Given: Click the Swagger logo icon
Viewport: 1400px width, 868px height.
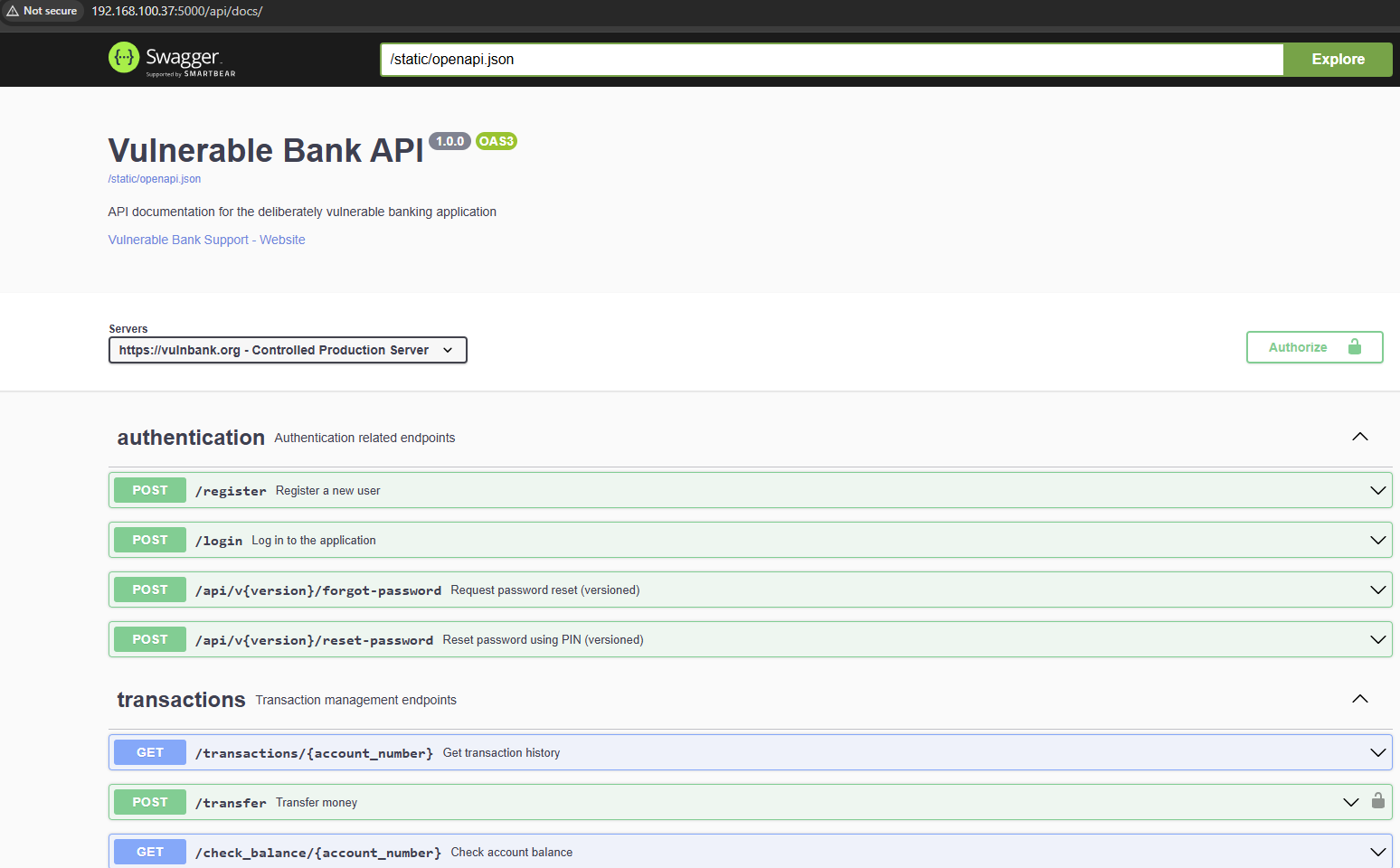Looking at the screenshot, I should (x=124, y=58).
